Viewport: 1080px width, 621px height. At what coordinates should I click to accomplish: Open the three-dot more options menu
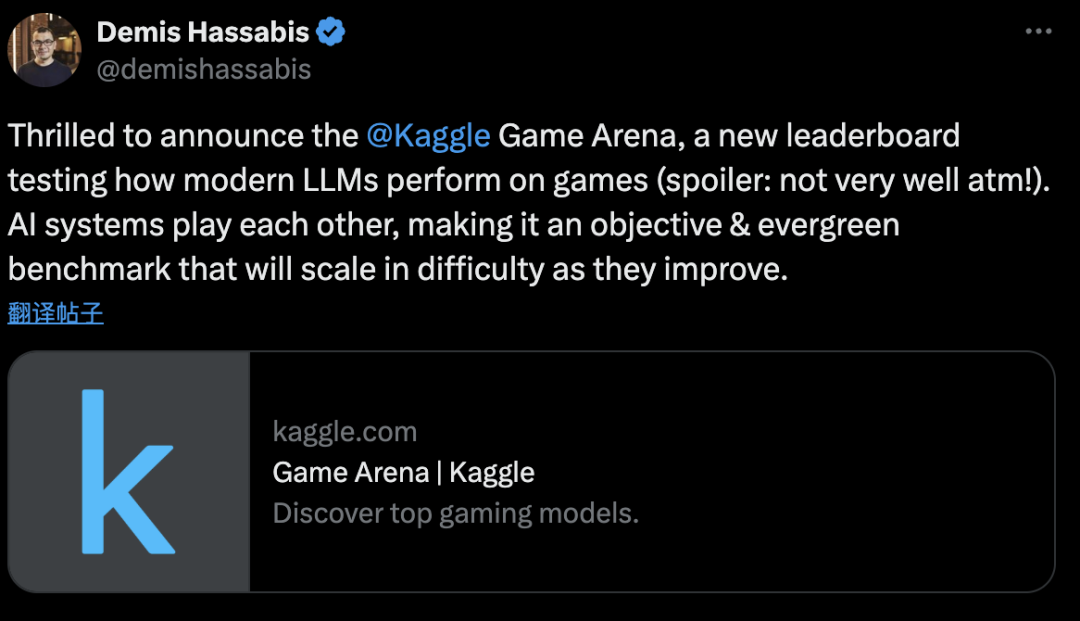tap(1038, 32)
